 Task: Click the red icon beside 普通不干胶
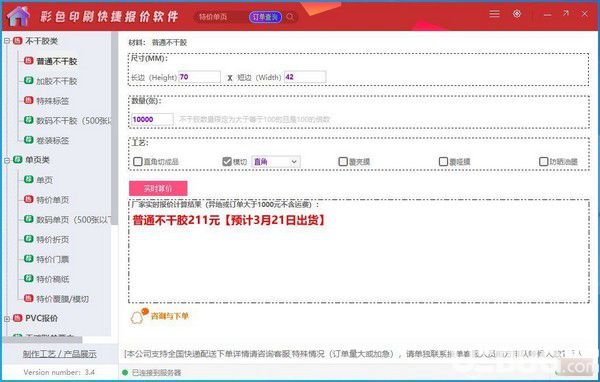tap(29, 60)
